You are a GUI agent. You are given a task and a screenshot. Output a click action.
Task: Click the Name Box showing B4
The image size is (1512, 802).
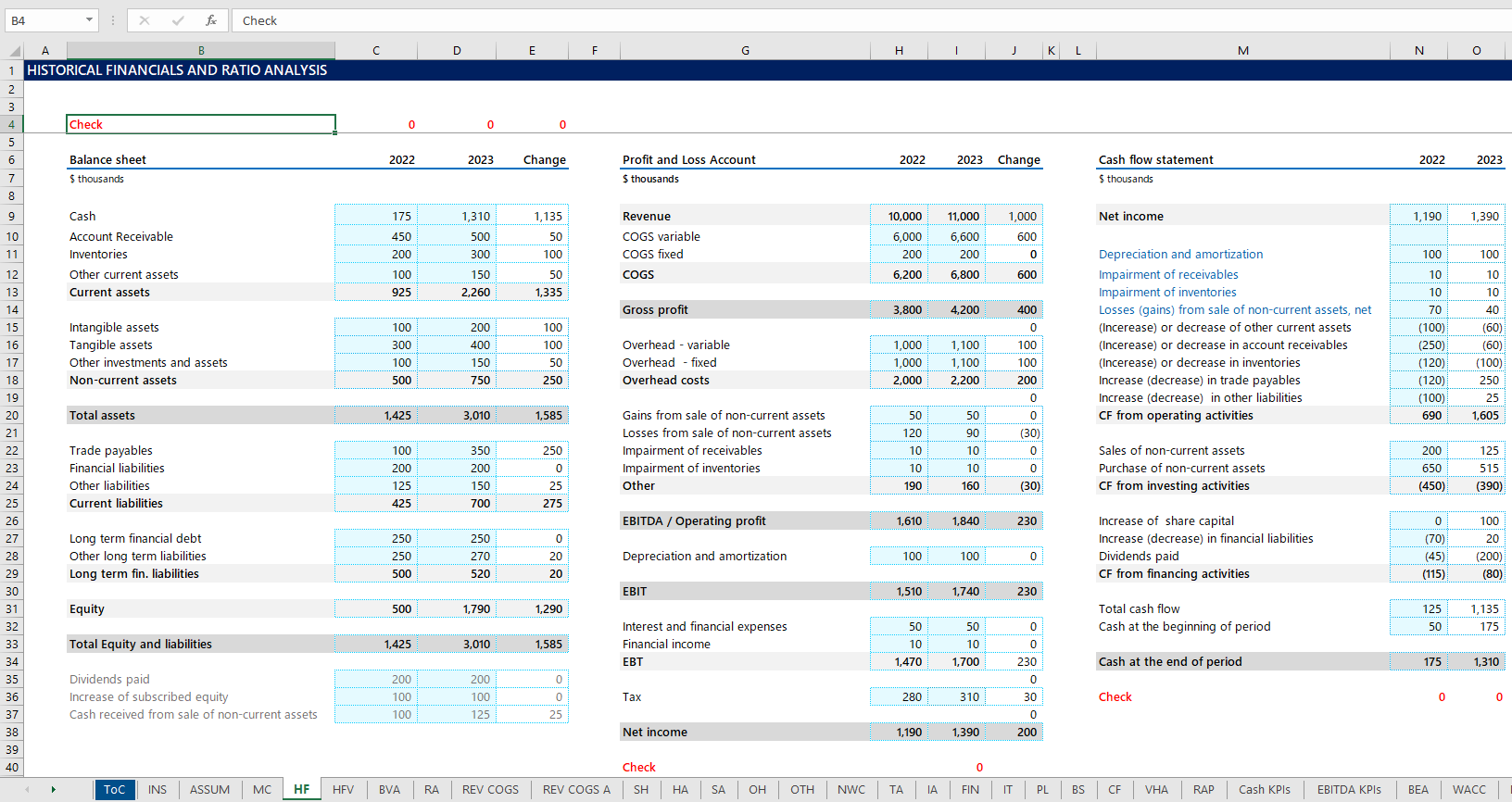[42, 20]
